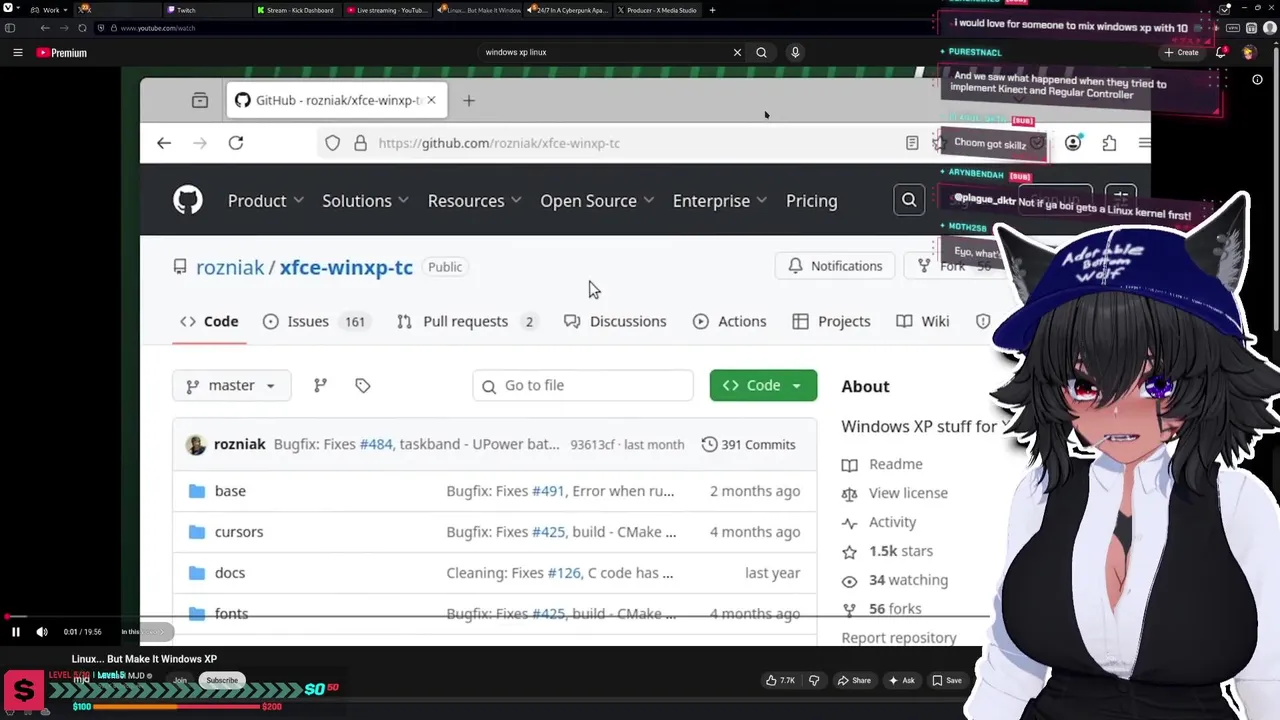The image size is (1280, 720).
Task: Open the Issues tab
Action: tap(315, 321)
